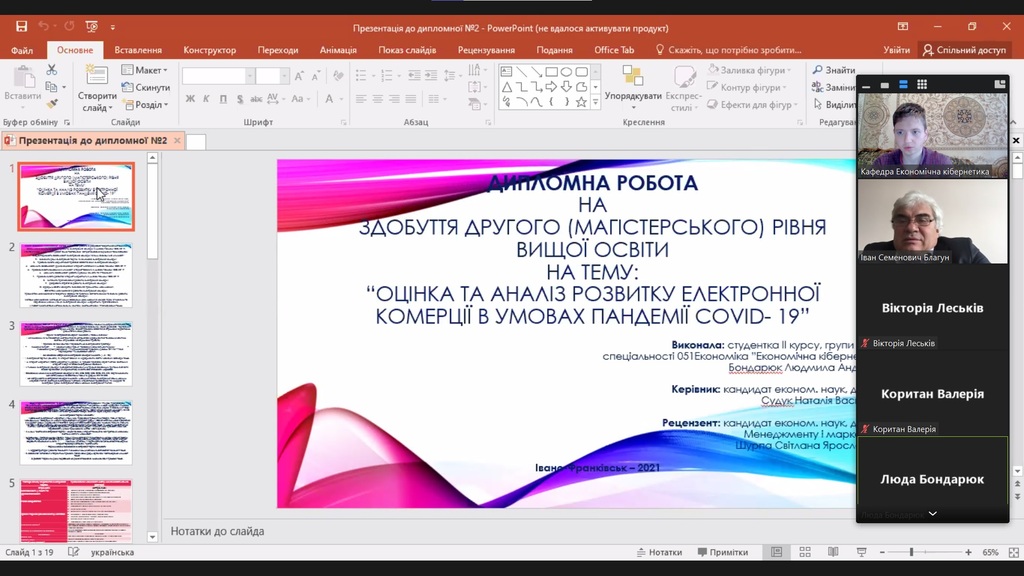Toggle the Примітки comments pane
Viewport: 1024px width, 576px height.
point(722,552)
